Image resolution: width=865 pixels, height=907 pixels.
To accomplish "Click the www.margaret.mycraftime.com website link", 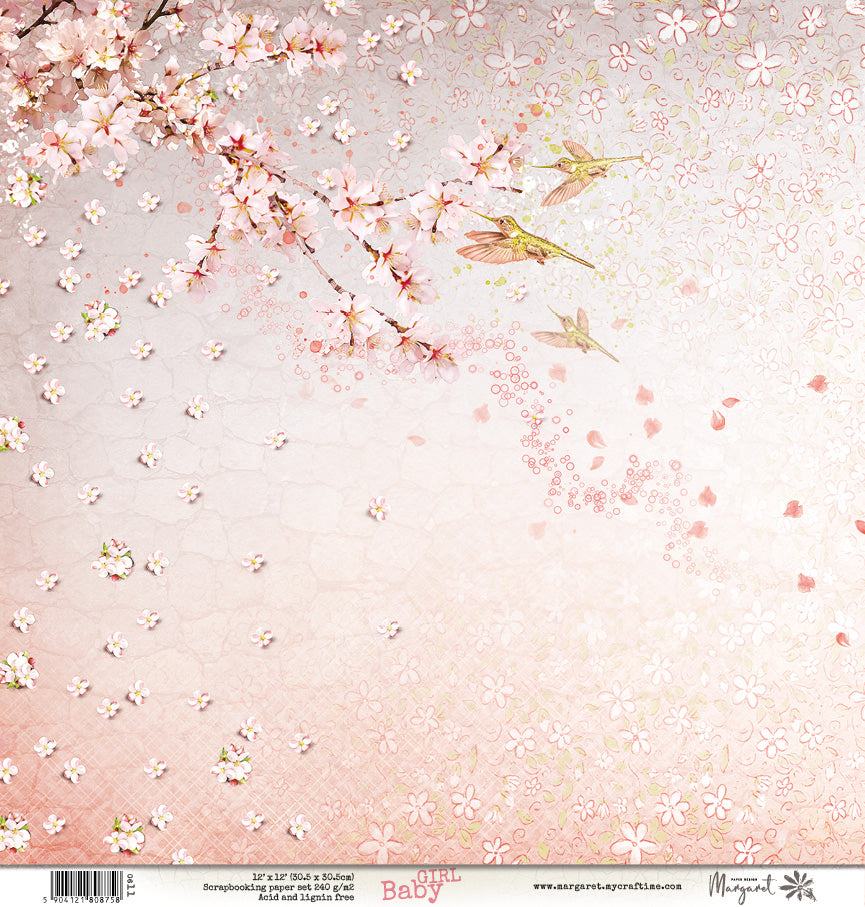I will [x=607, y=886].
